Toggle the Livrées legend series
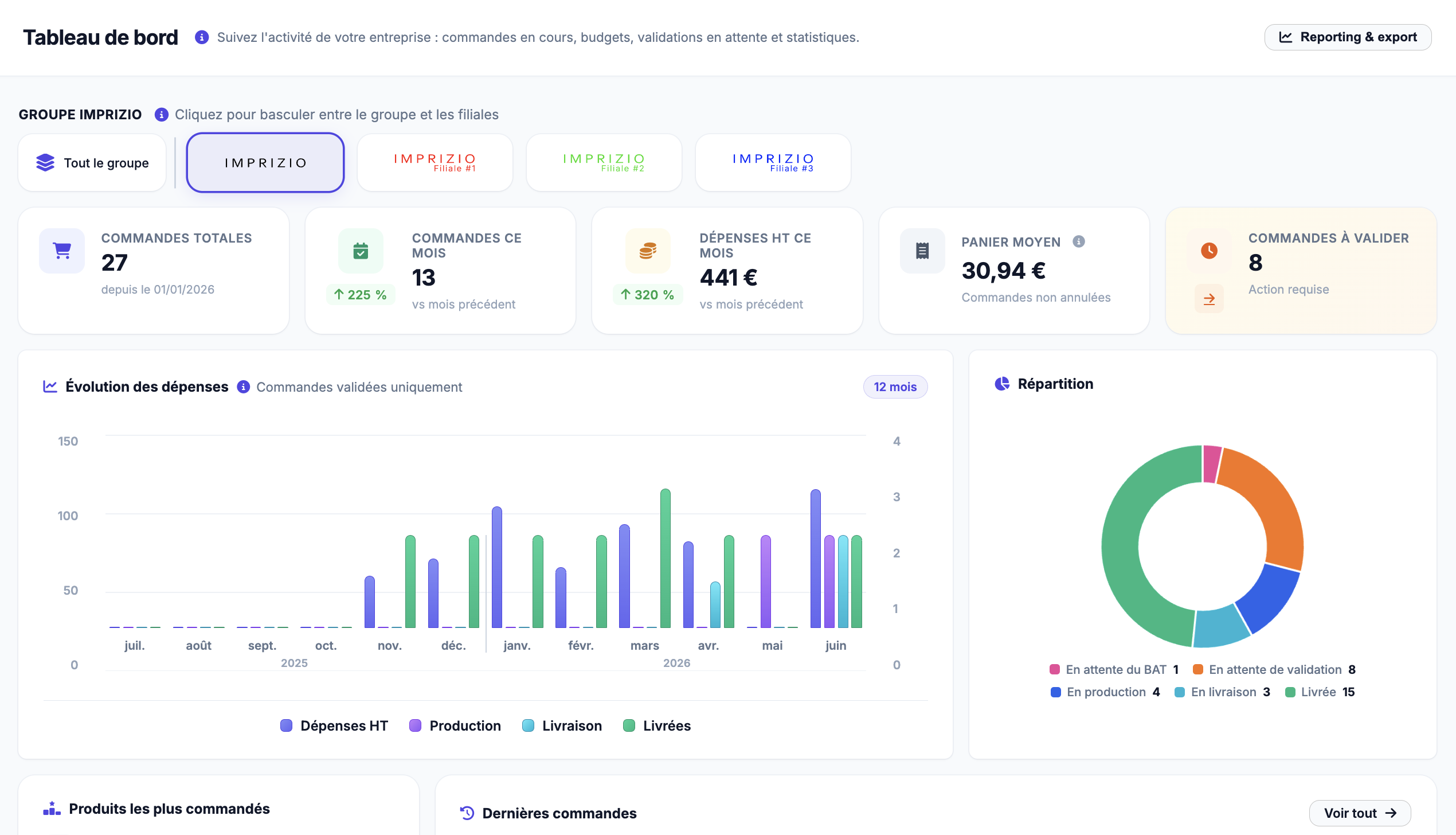This screenshot has height=835, width=1456. [x=657, y=725]
